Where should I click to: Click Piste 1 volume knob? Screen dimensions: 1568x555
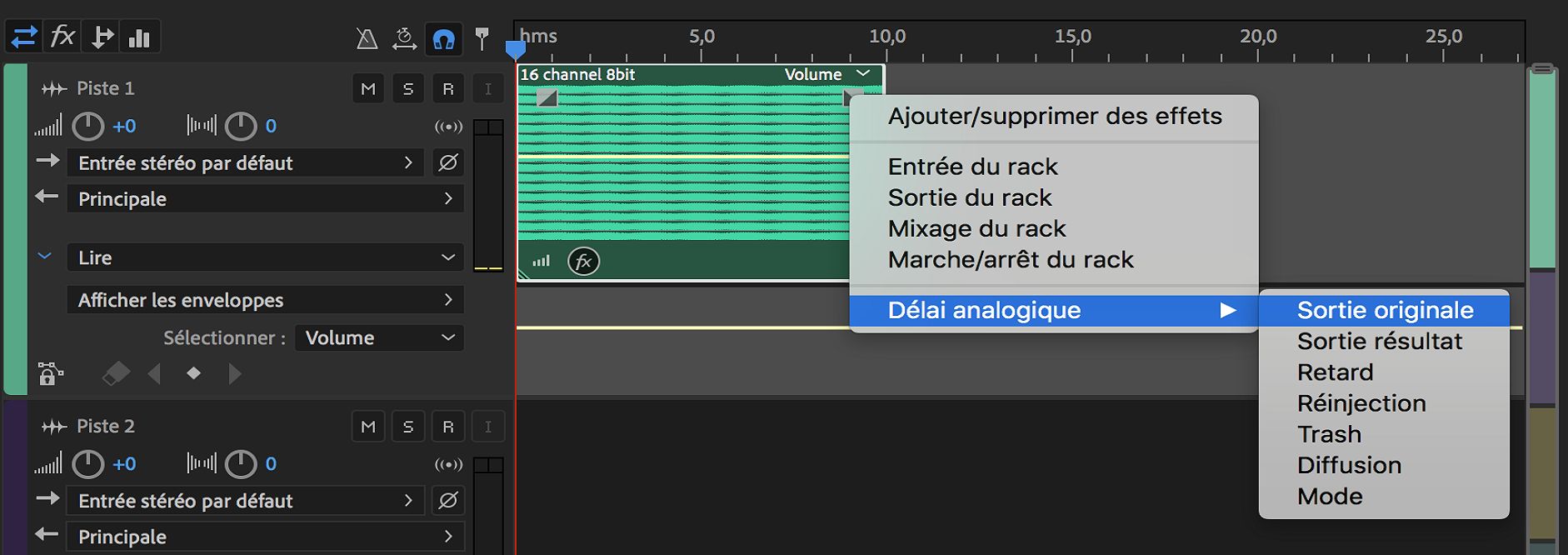point(87,127)
